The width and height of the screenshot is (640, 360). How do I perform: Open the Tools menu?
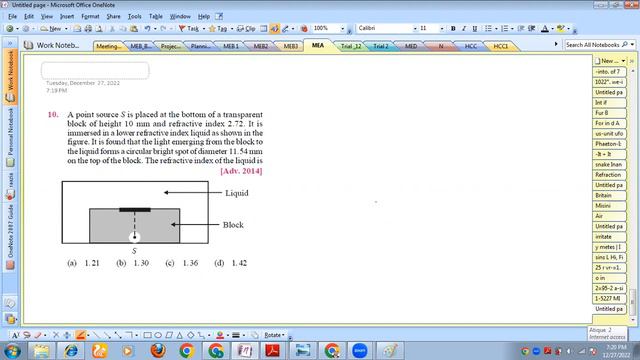pyautogui.click(x=134, y=16)
